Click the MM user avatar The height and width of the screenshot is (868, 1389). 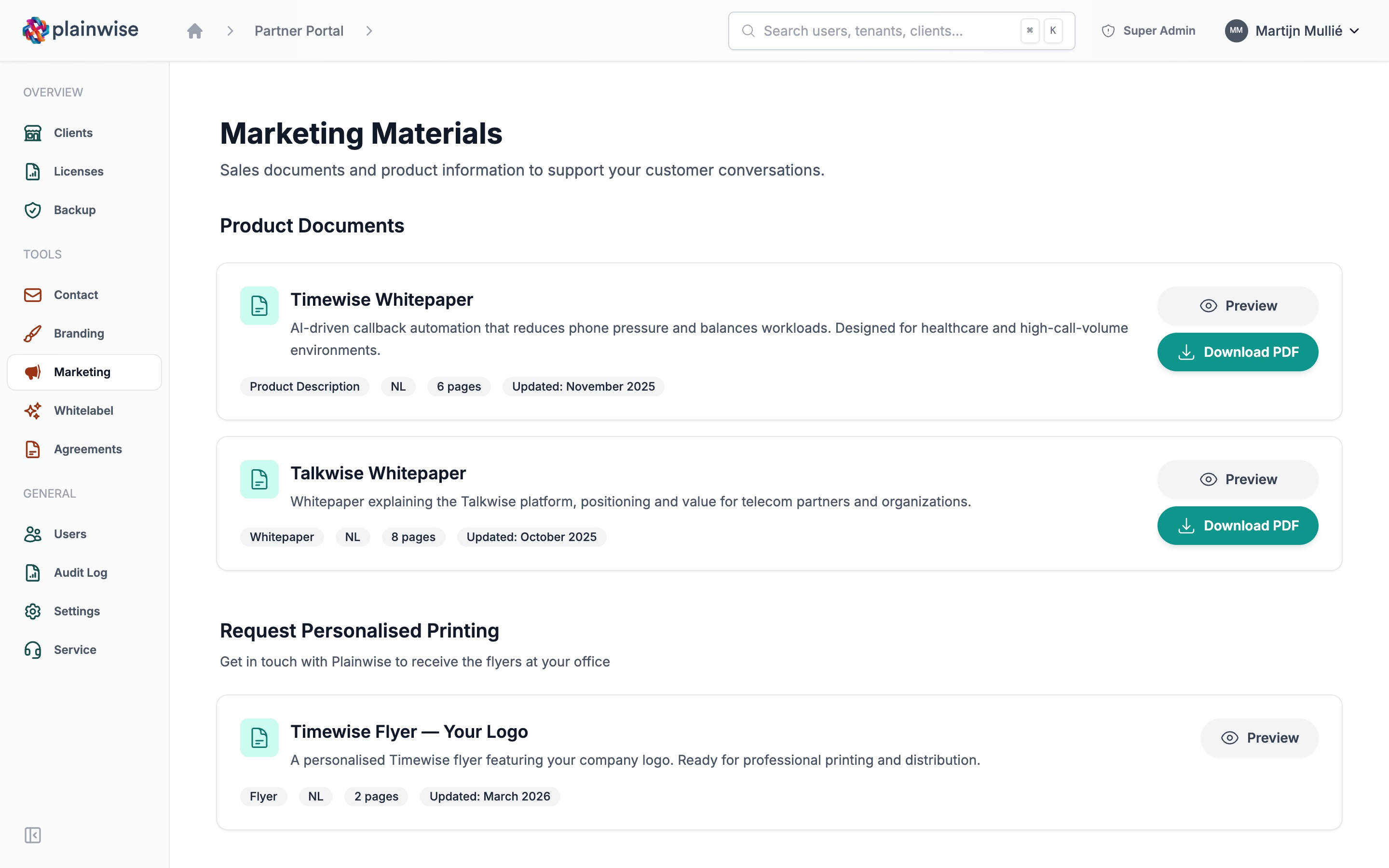coord(1236,30)
